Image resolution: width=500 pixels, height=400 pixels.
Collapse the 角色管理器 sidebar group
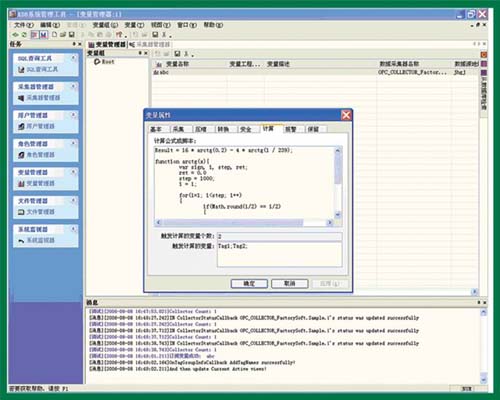74,144
